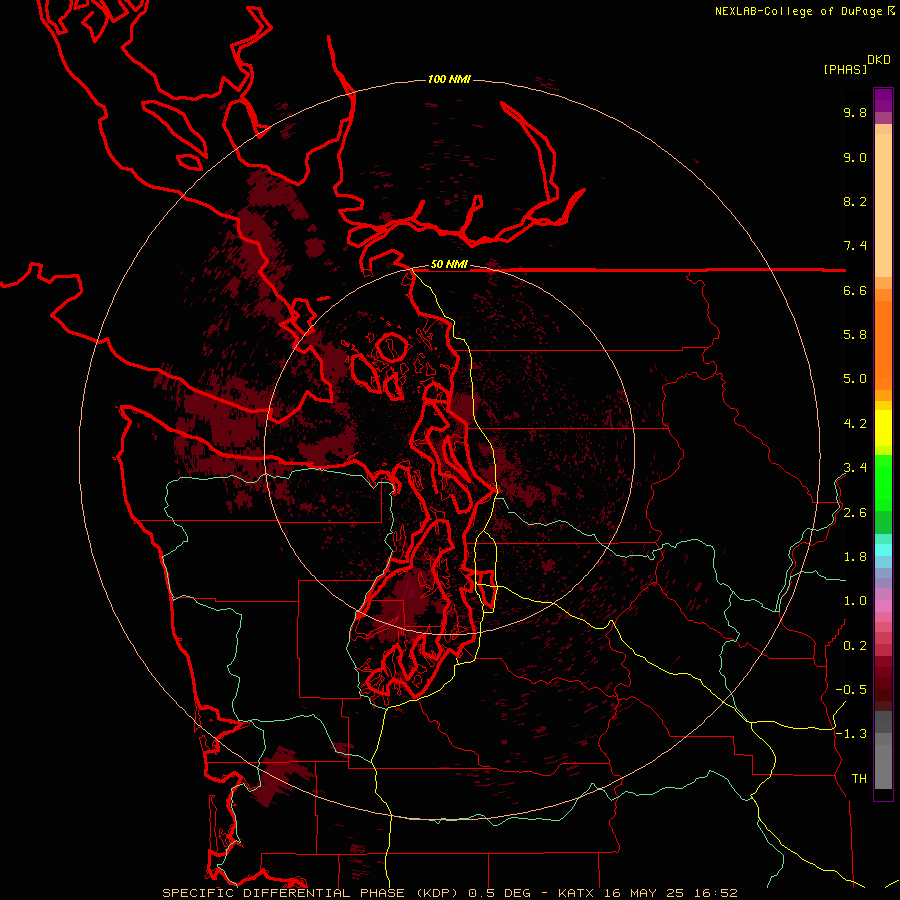Click the 5.8 value on color scale

click(x=855, y=335)
